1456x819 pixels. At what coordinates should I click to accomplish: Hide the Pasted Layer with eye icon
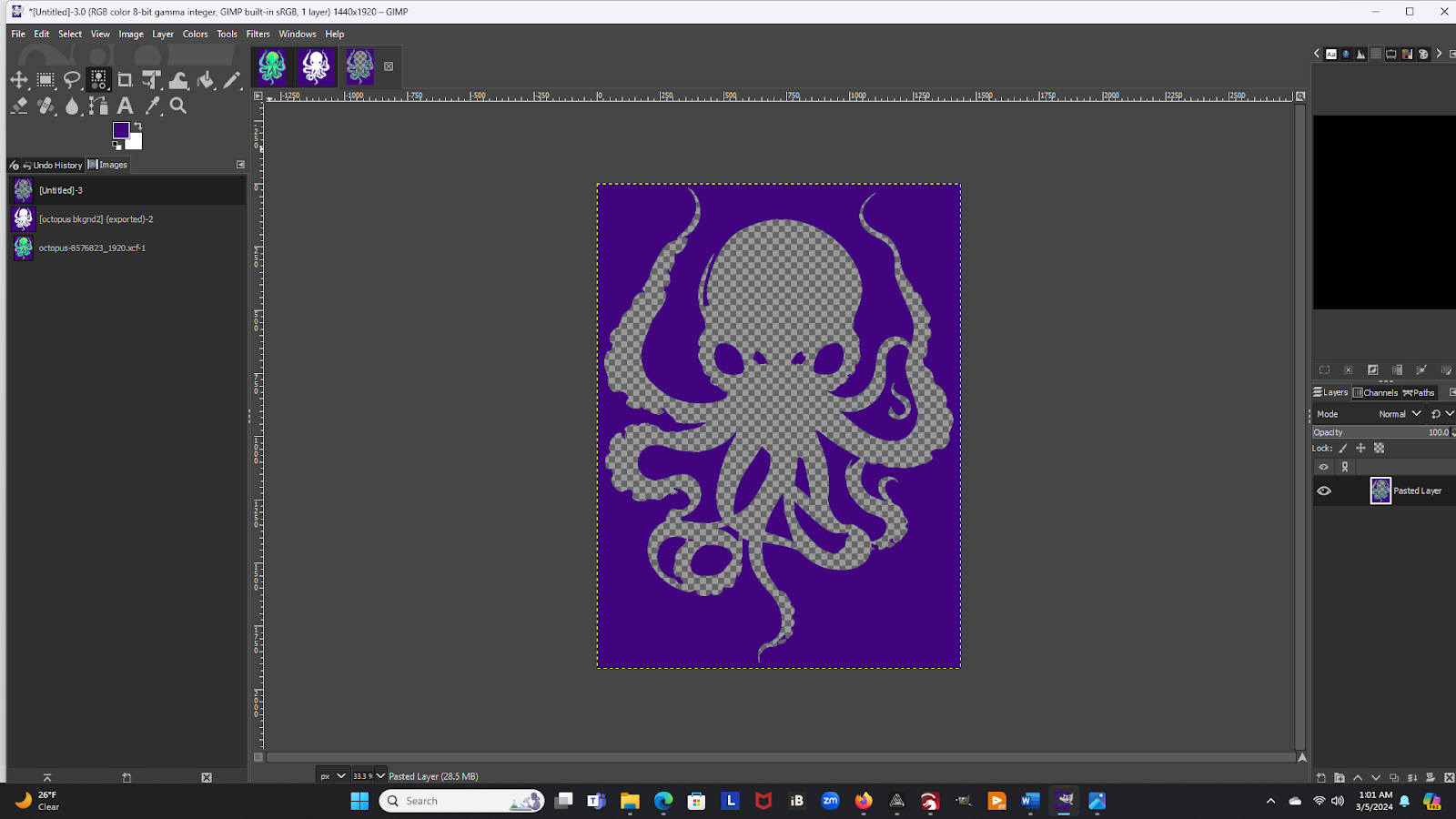1324,491
